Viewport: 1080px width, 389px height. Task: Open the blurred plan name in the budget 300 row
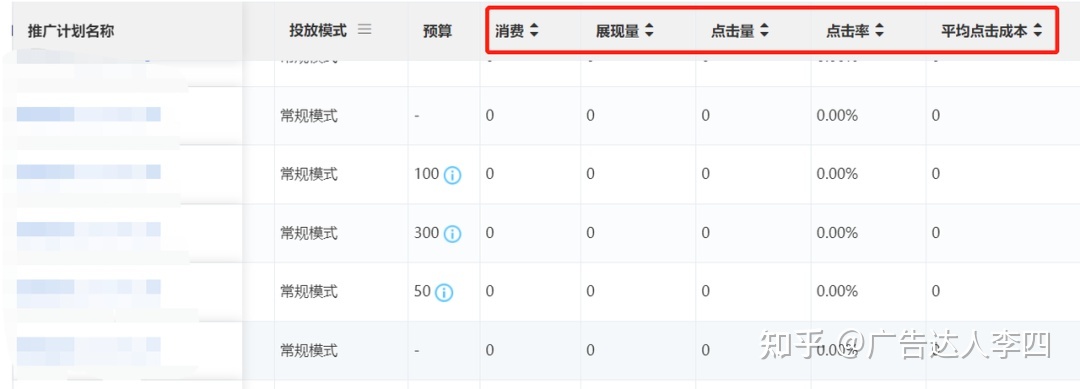point(89,230)
